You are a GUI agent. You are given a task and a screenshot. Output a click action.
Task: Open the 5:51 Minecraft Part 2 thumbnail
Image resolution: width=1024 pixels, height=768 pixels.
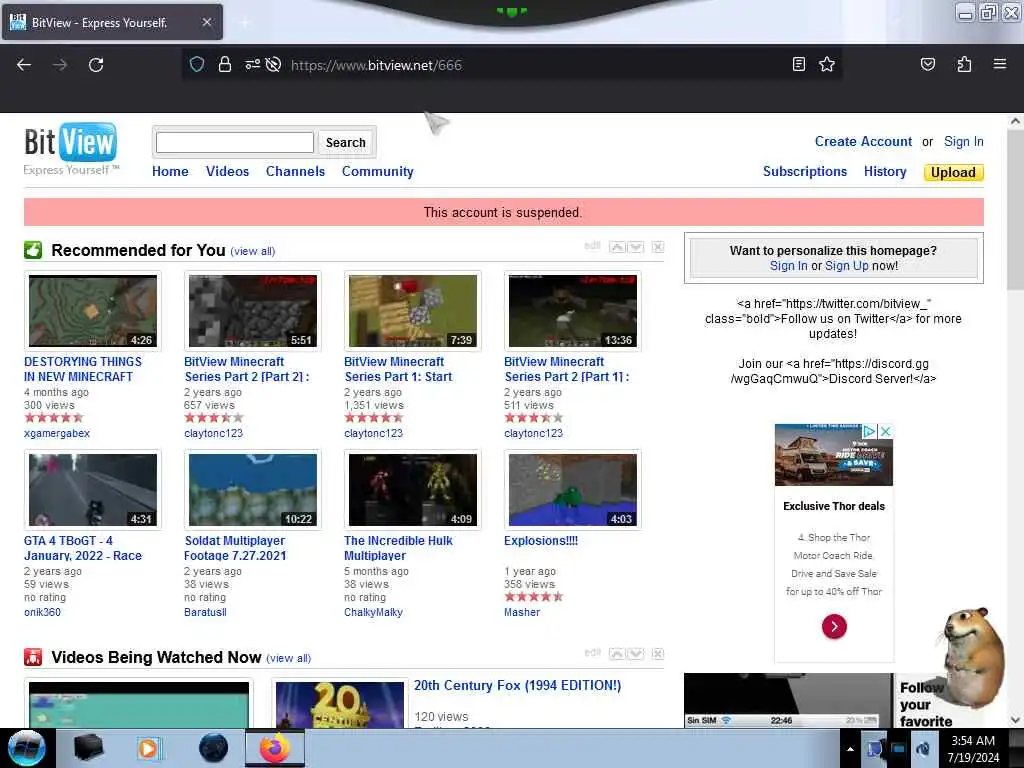253,311
